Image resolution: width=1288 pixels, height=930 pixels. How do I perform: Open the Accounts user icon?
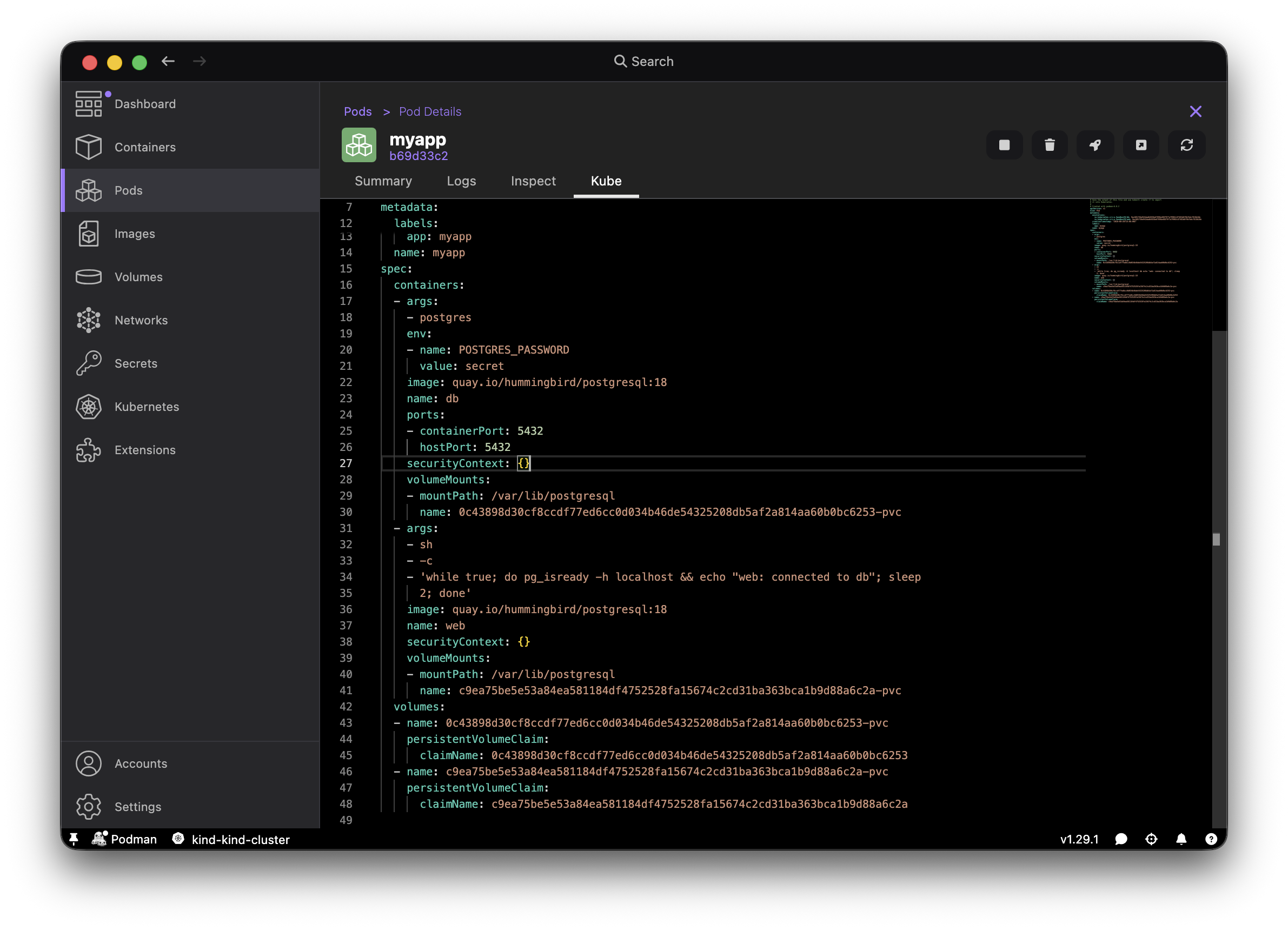coord(89,763)
